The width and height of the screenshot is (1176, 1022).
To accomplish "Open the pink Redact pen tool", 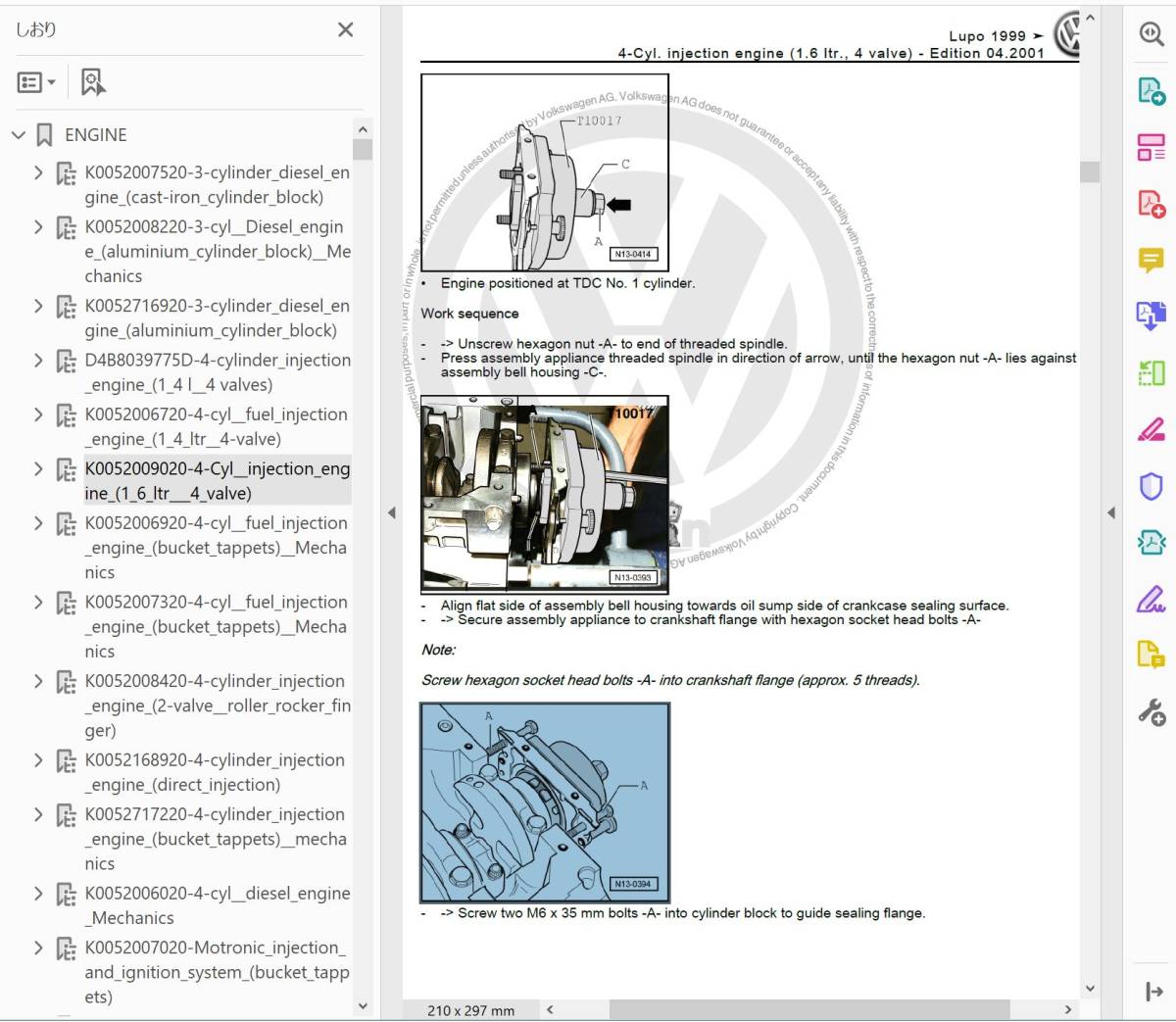I will click(1151, 429).
